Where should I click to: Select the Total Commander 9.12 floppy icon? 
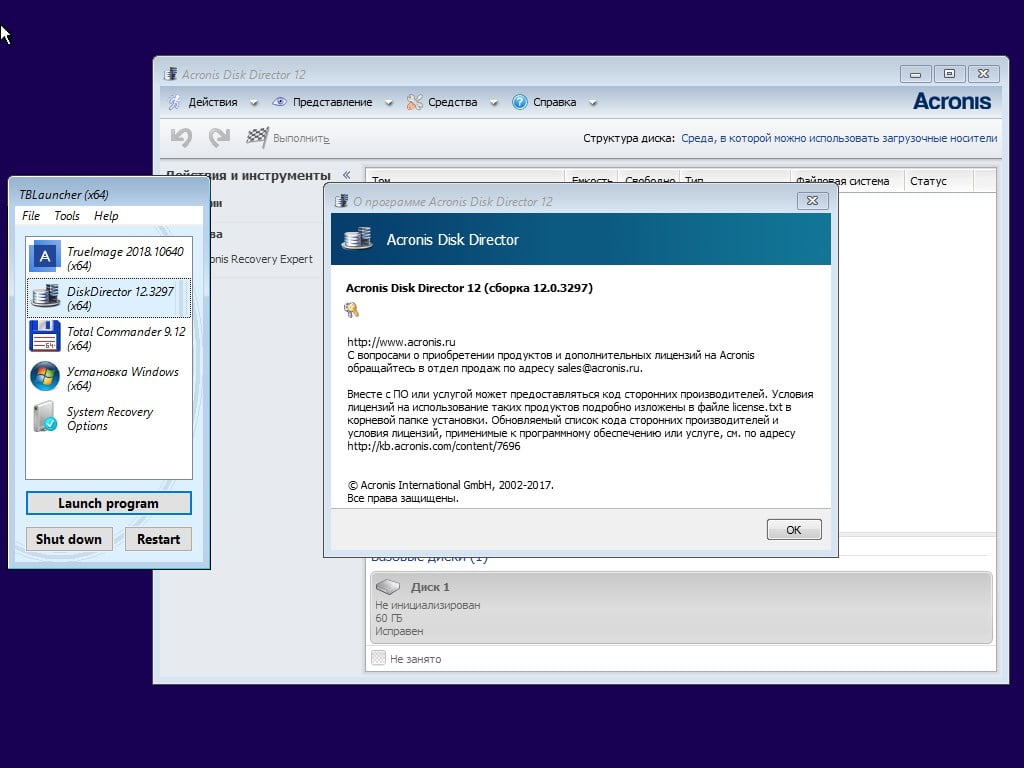pyautogui.click(x=45, y=337)
